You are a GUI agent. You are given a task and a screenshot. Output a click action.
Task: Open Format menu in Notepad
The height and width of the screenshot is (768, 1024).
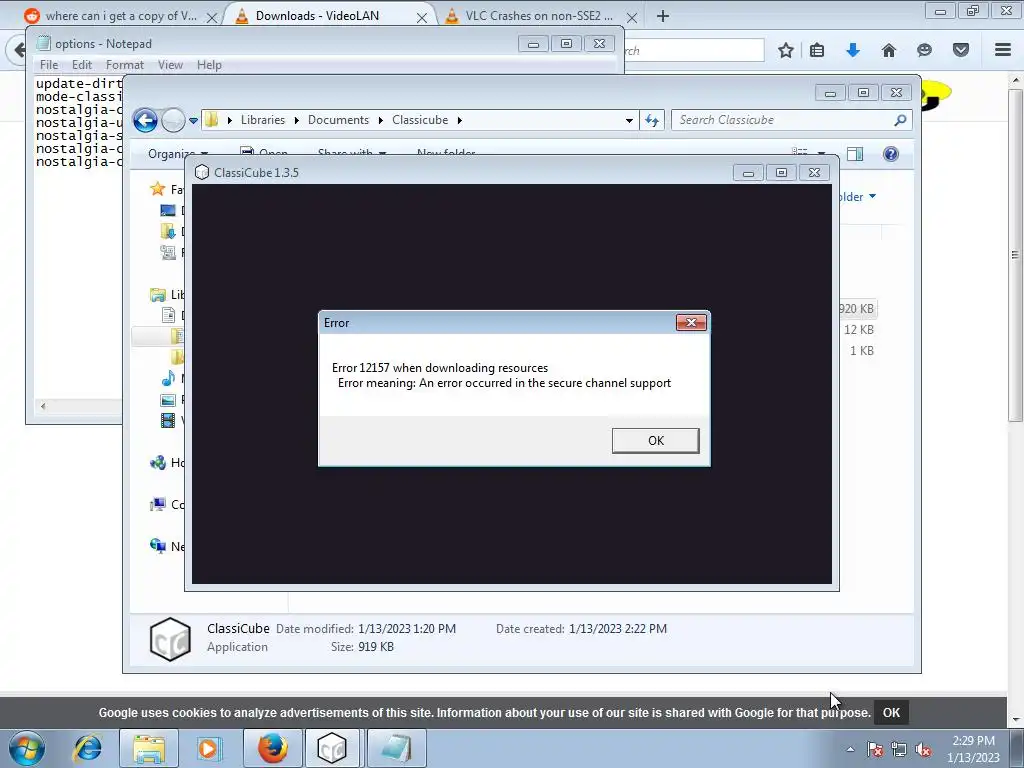(x=124, y=65)
